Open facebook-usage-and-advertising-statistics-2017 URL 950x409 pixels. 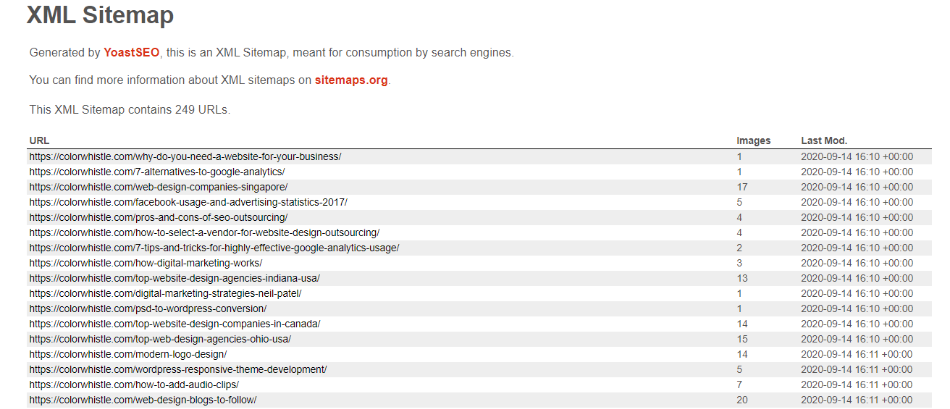(188, 202)
